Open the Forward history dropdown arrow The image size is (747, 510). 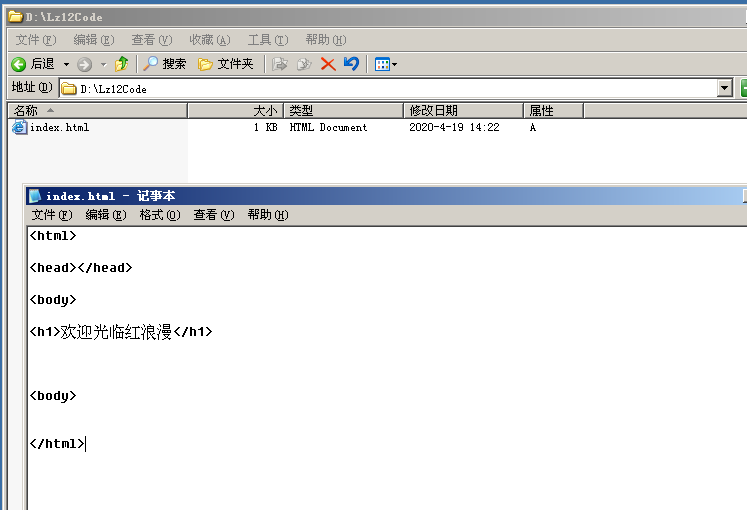(103, 64)
